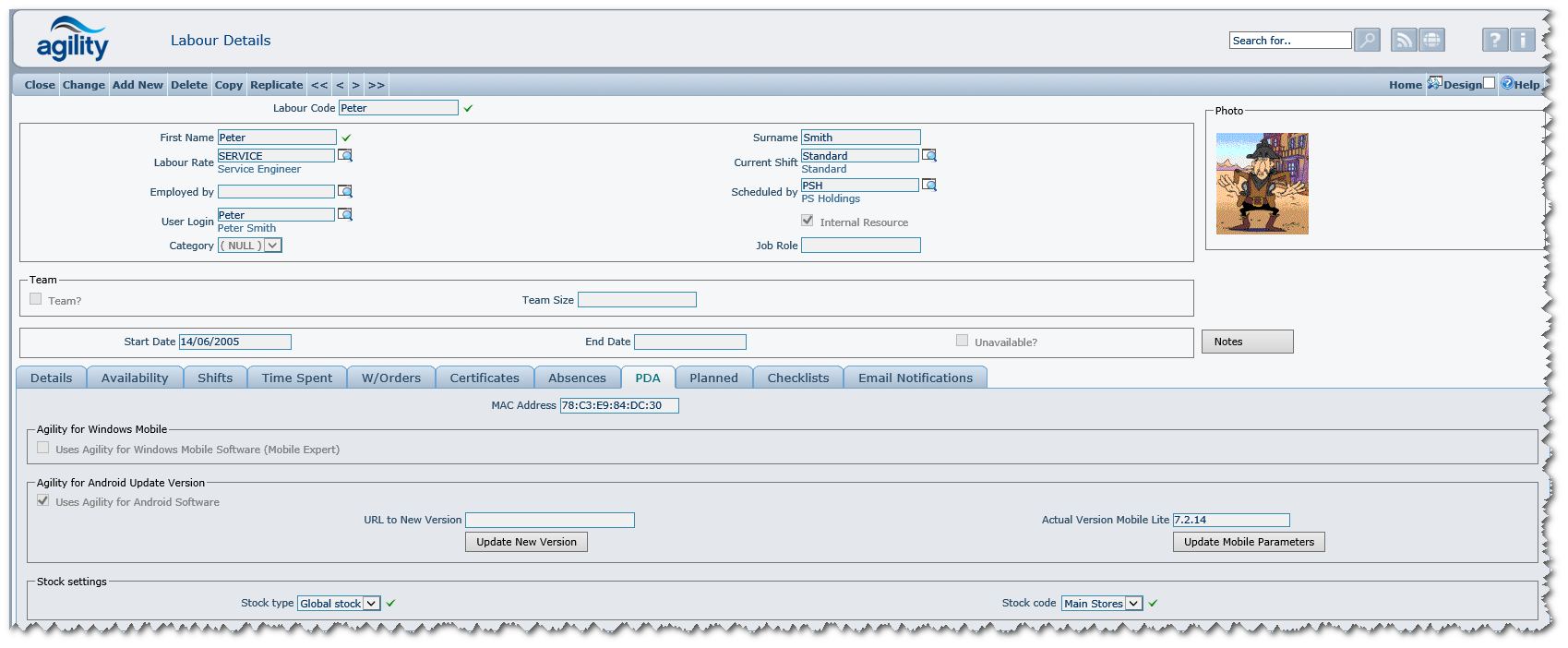
Task: Open the RSS feed icon
Action: [1404, 40]
